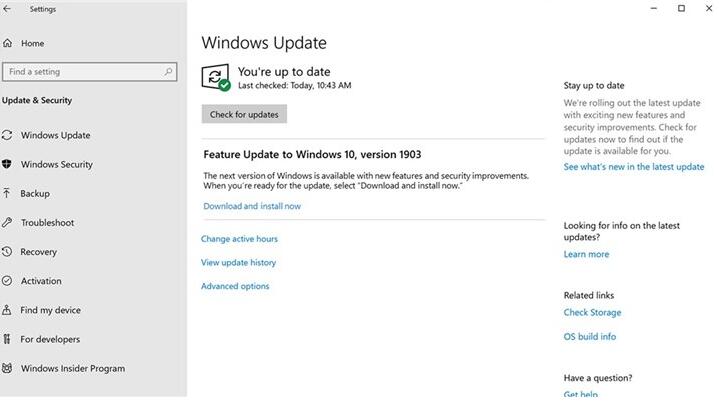This screenshot has width=719, height=409.
Task: Open the Check Storage related link
Action: click(592, 312)
